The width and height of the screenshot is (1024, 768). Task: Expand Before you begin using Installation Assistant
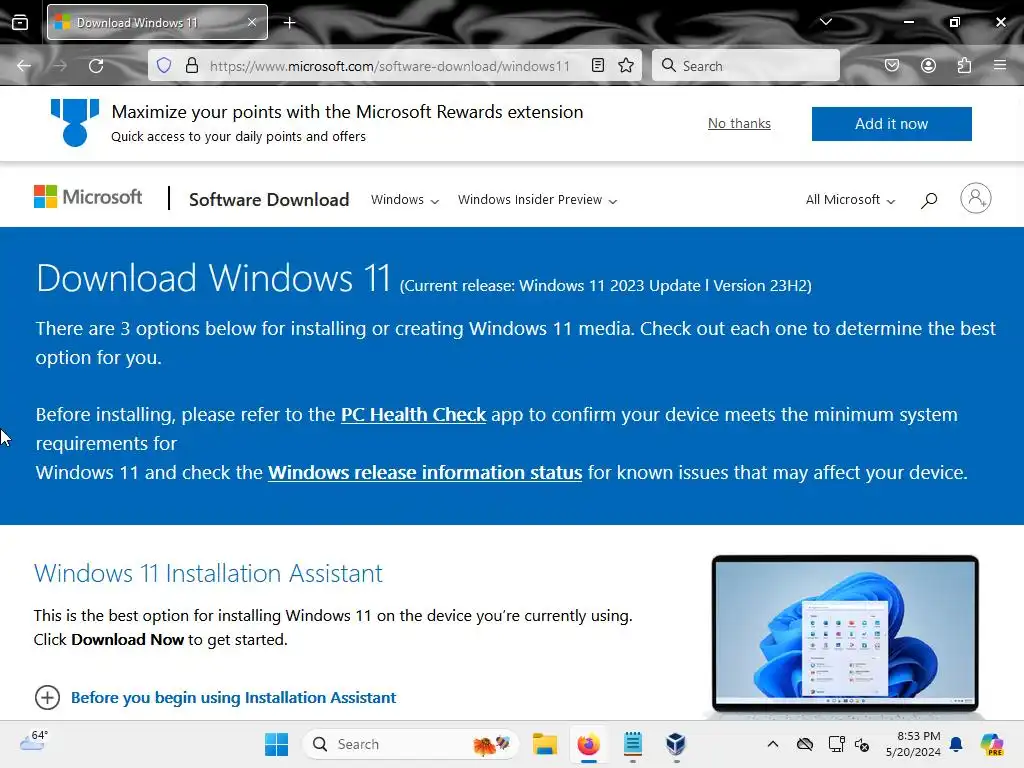pos(216,697)
